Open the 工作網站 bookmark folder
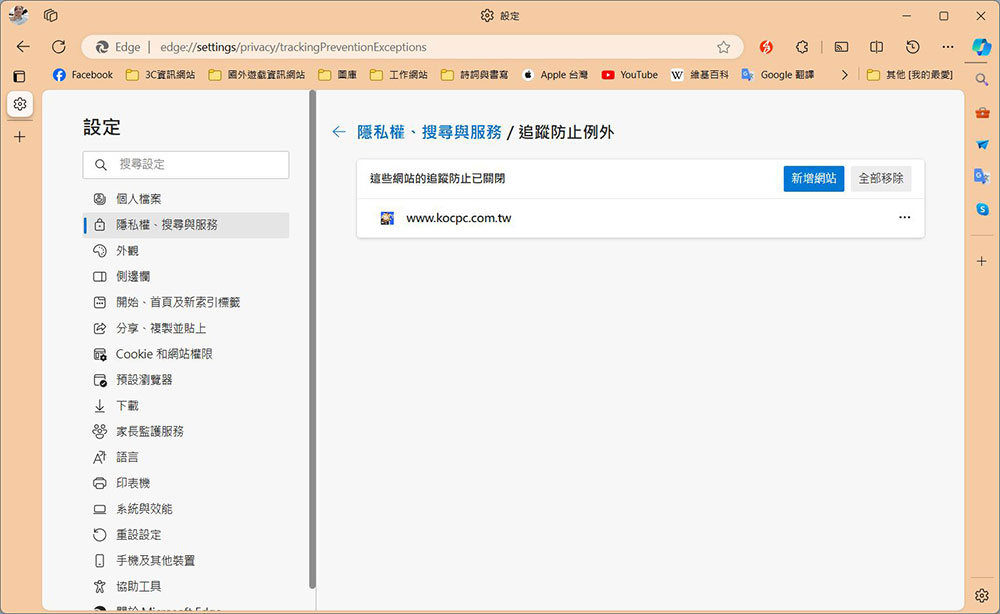Screen dimensions: 1000x614 pos(399,75)
